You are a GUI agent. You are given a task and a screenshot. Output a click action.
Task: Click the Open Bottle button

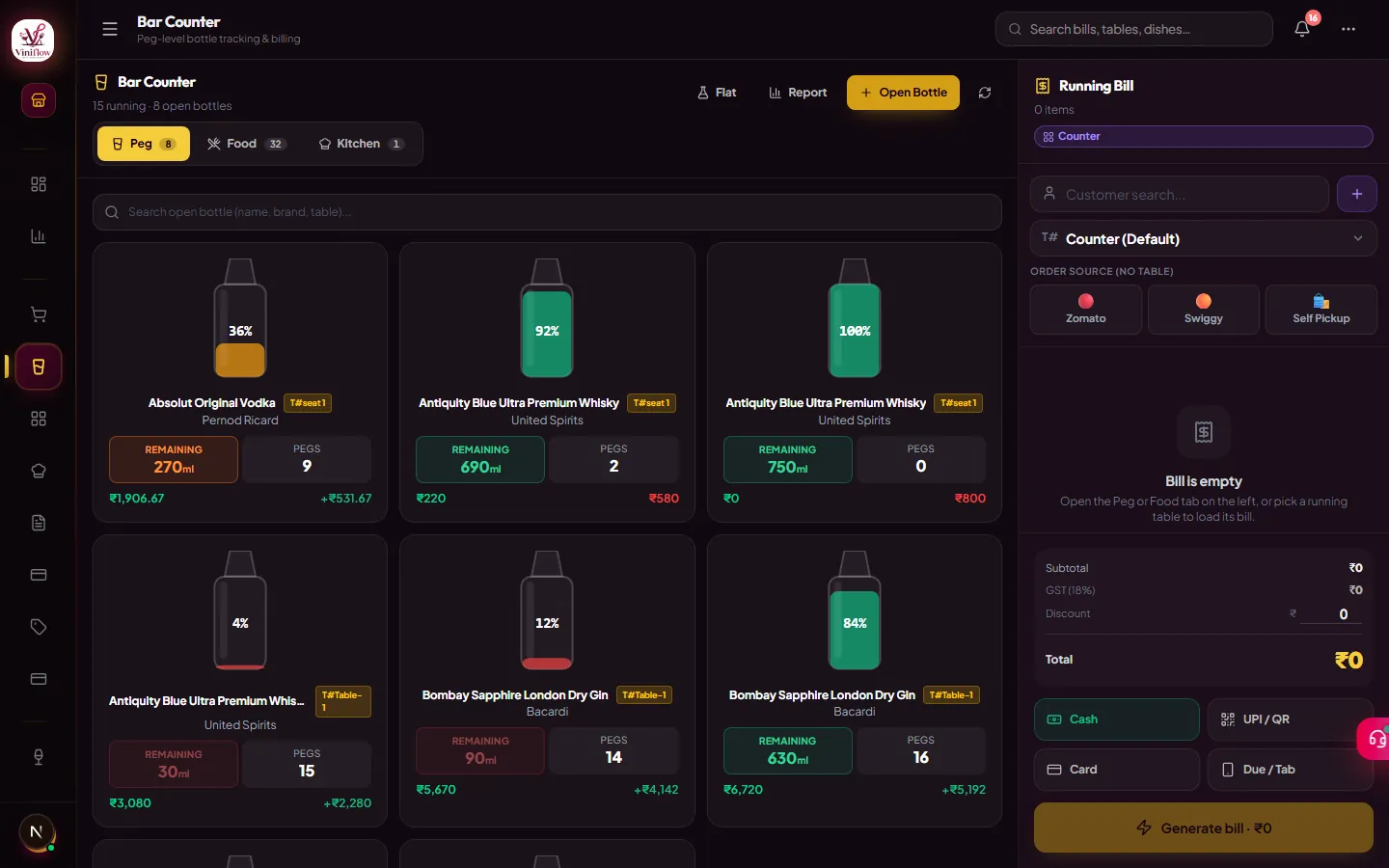[903, 93]
